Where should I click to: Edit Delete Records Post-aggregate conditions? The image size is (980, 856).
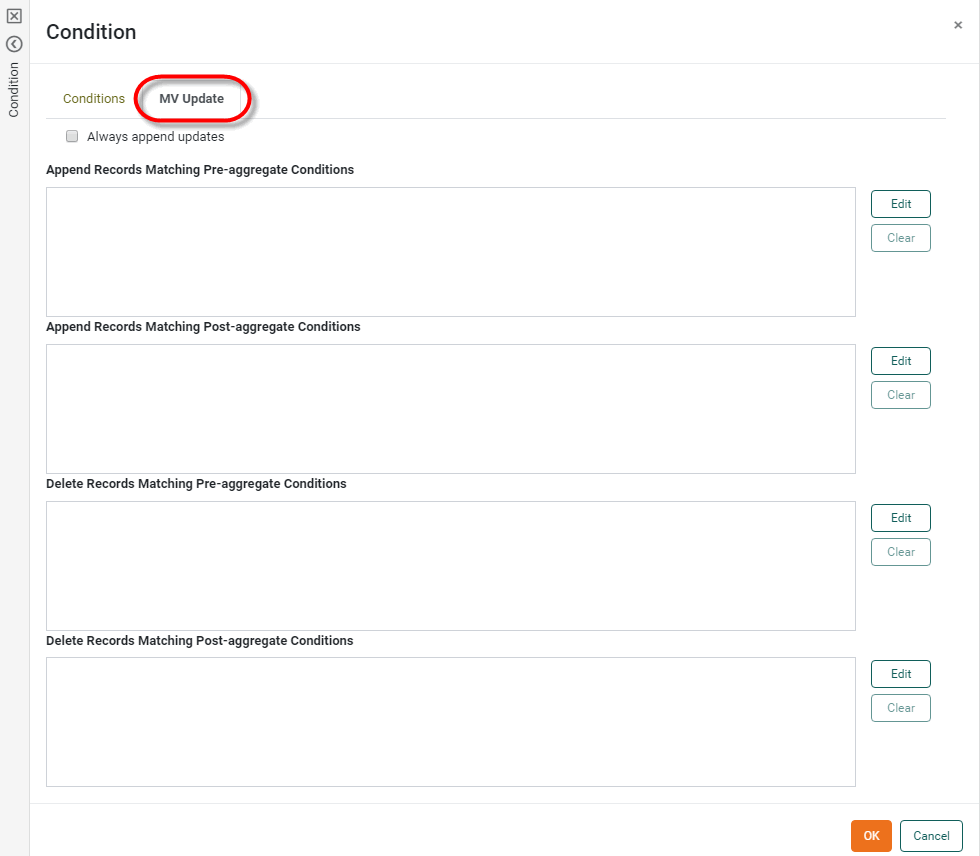[x=900, y=674]
